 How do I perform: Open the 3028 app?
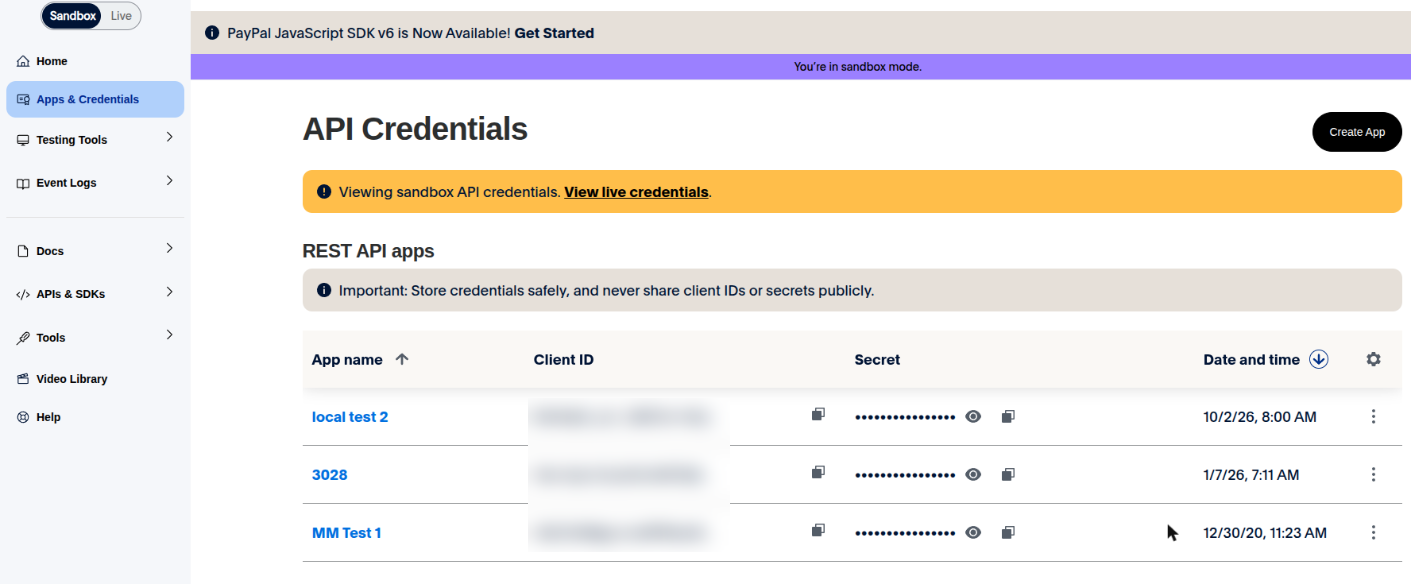(330, 475)
